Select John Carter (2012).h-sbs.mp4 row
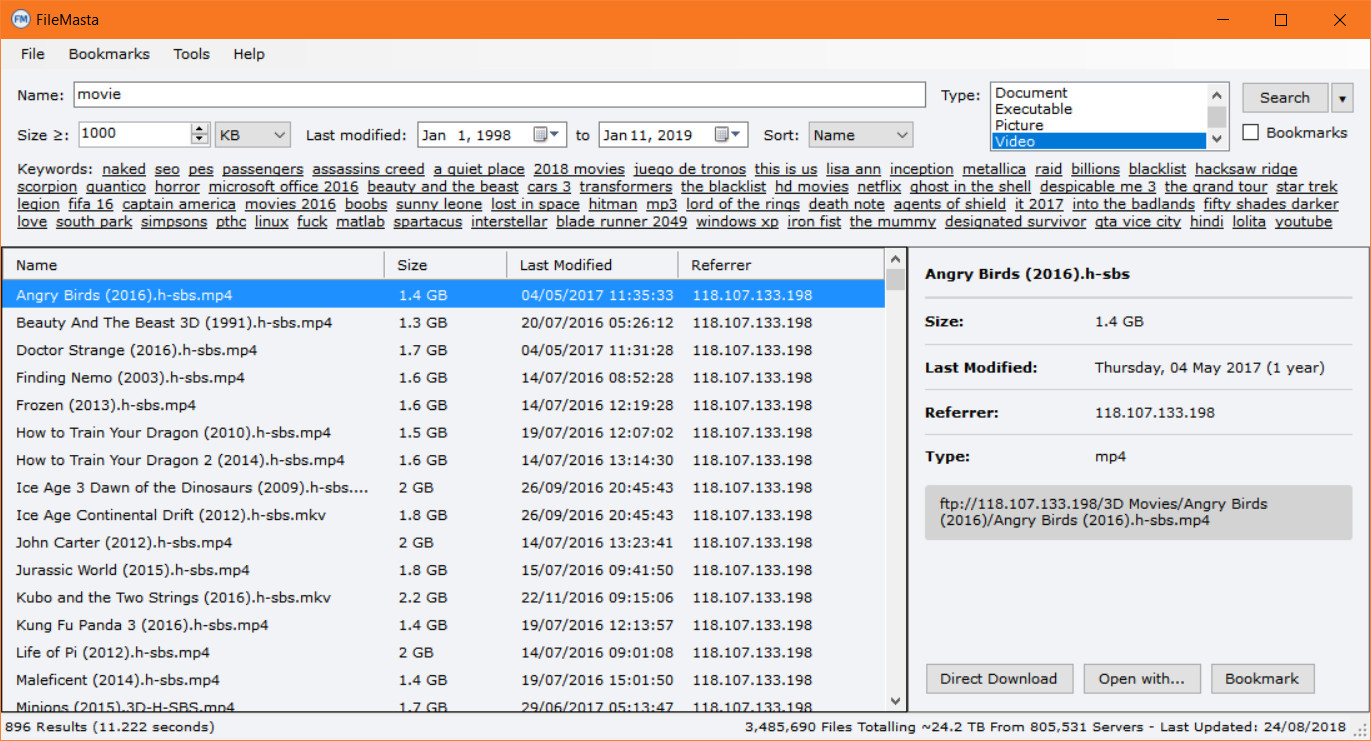 pos(443,543)
